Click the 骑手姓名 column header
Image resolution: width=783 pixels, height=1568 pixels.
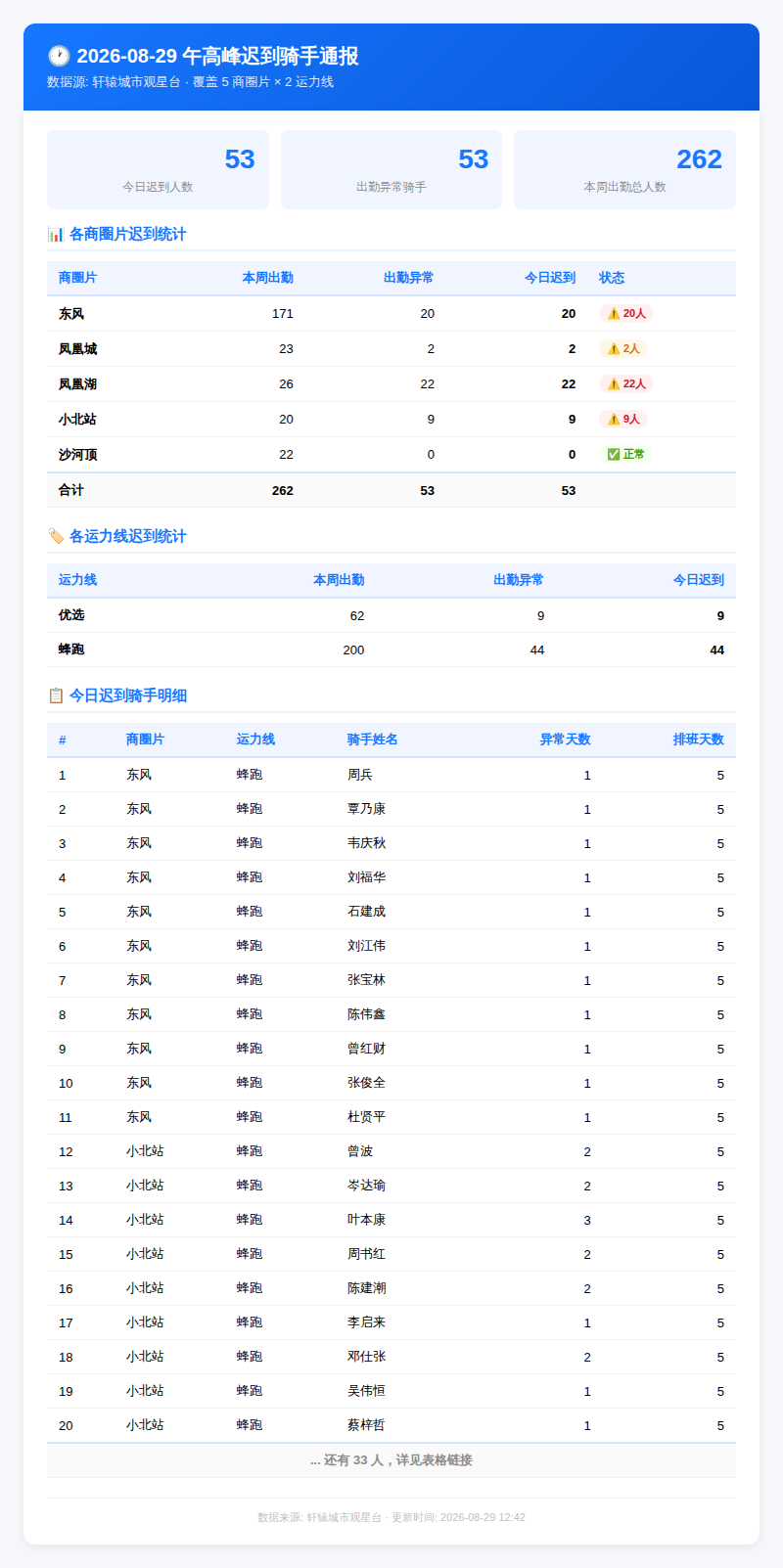click(373, 739)
